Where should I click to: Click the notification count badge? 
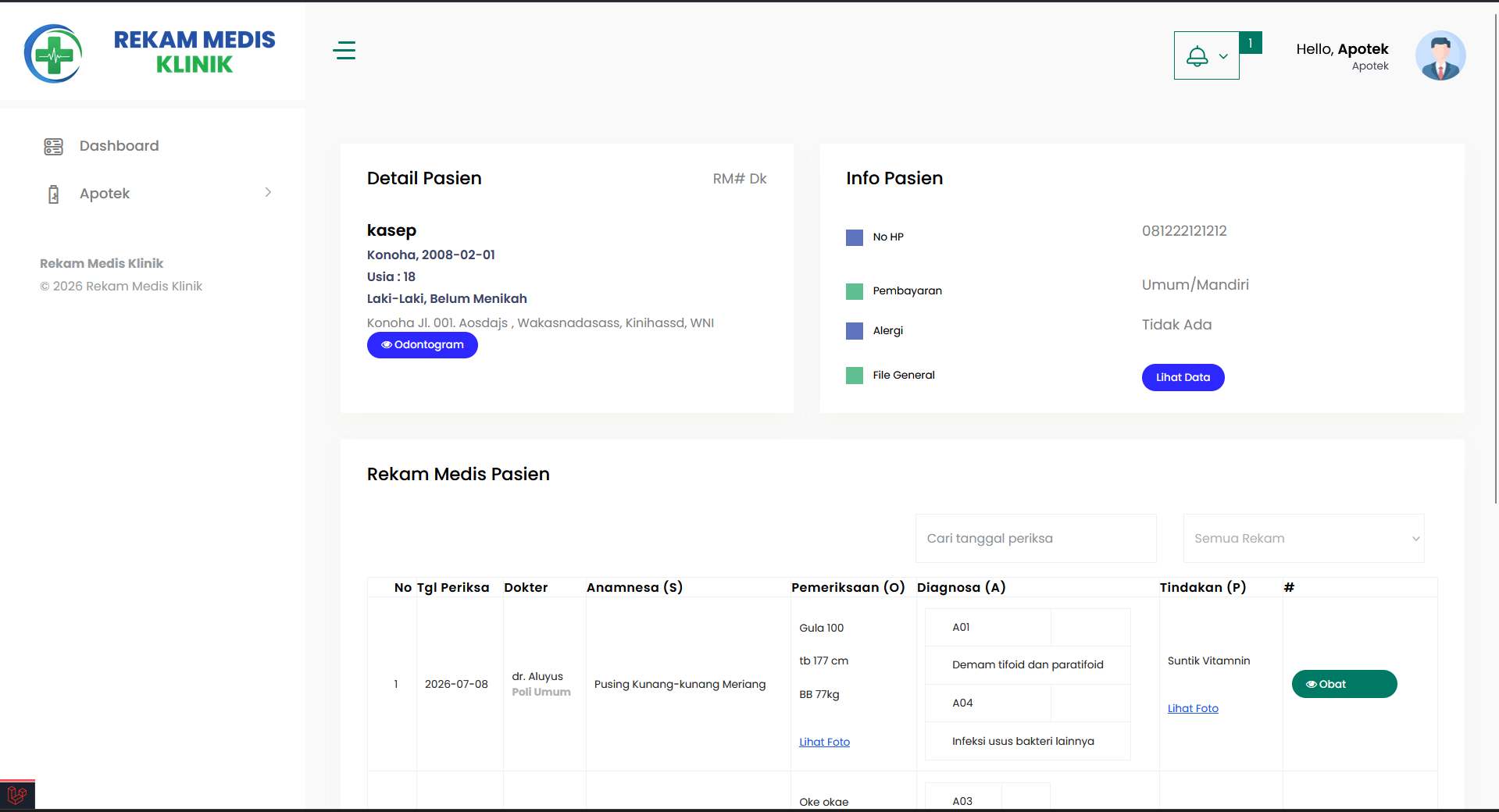[1251, 43]
